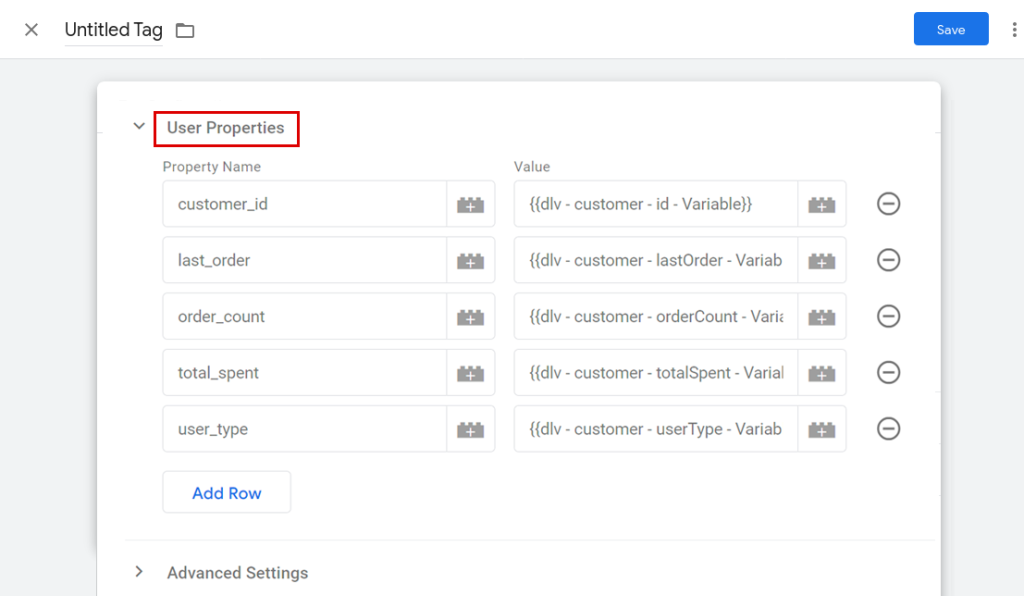Open variable picker for user_type value field
1024x596 pixels.
click(x=821, y=428)
